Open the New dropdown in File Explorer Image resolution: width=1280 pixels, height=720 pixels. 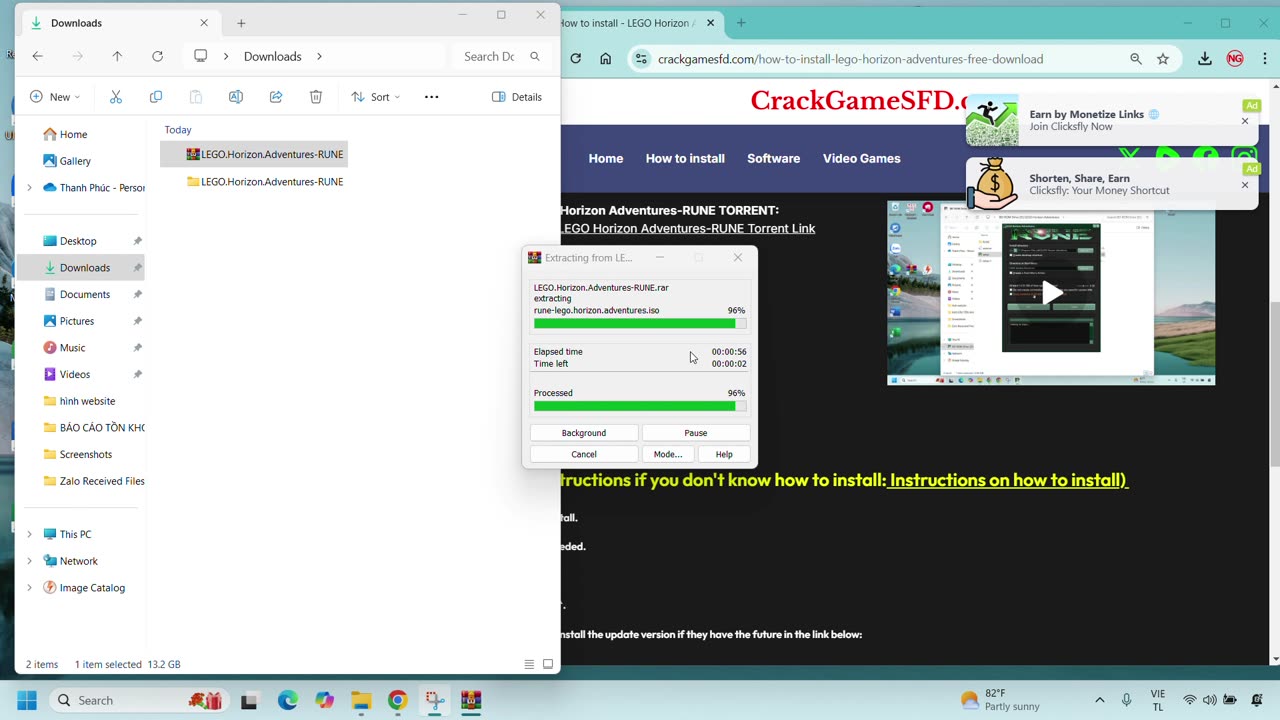tap(55, 97)
